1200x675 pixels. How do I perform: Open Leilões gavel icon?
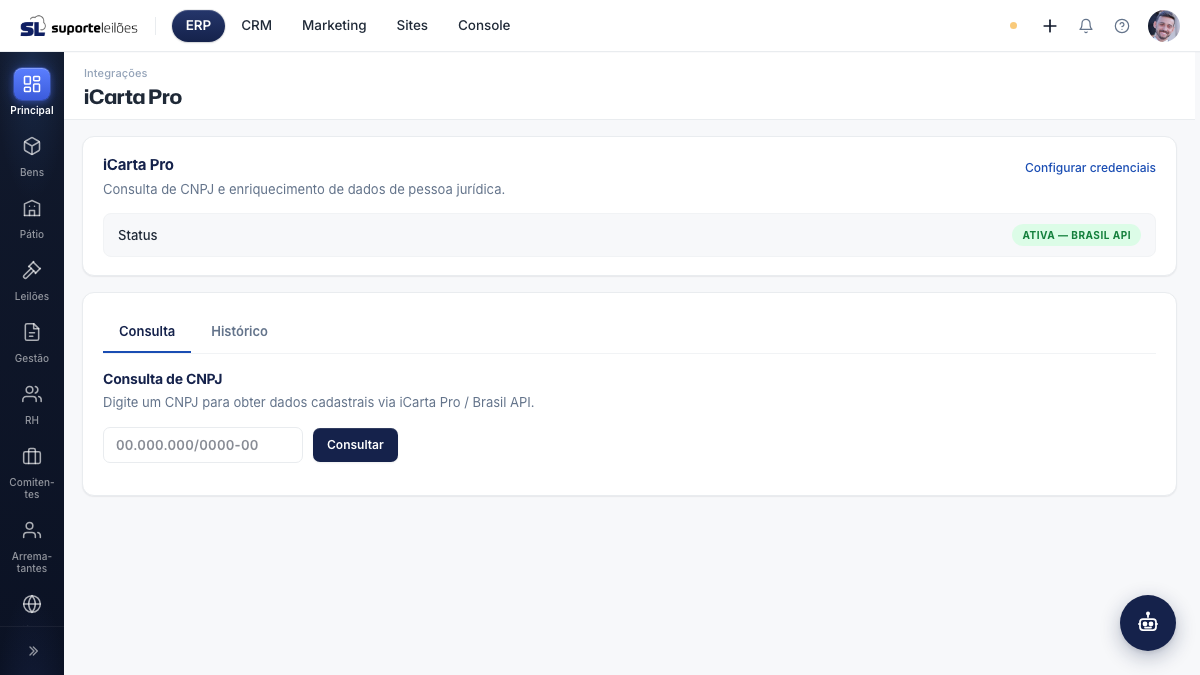coord(32,270)
